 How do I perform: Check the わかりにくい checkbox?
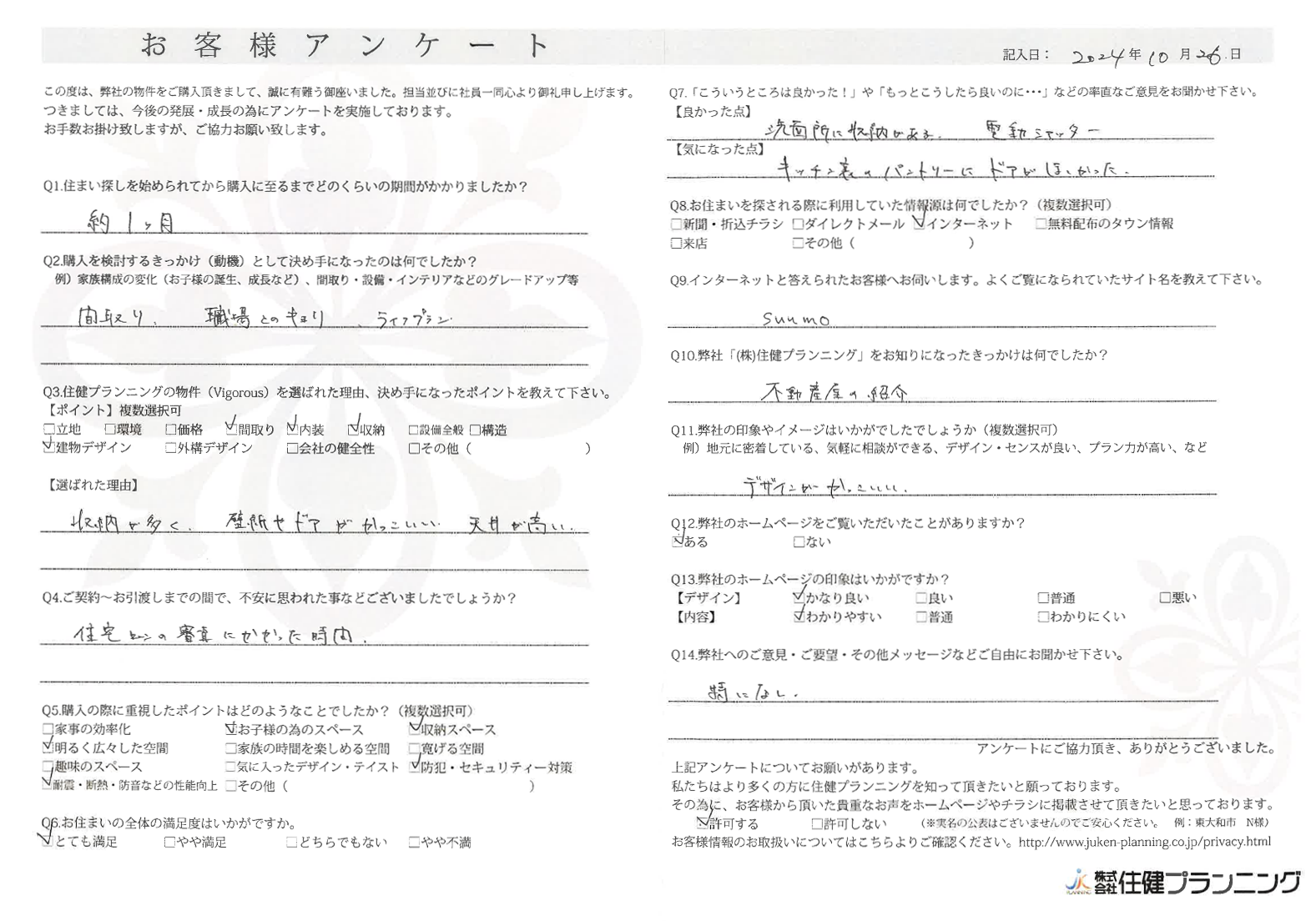(1043, 617)
